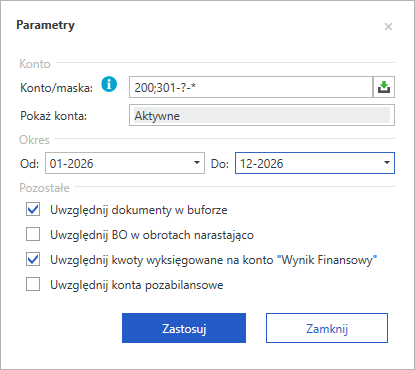Open the Pokaż konta Aktywne dropdown
The image size is (415, 370).
coord(262,115)
